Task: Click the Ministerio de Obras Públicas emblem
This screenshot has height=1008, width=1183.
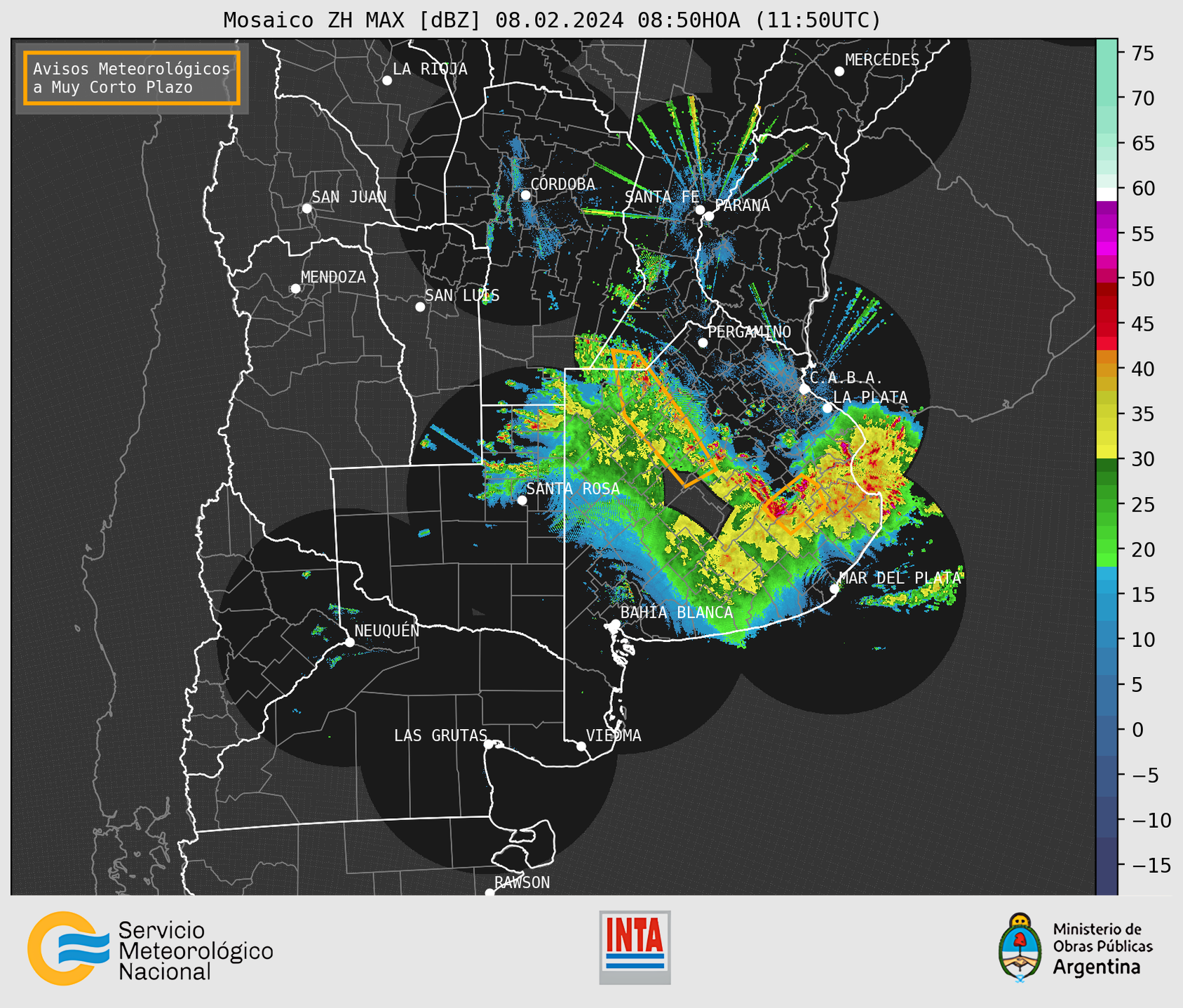Action: coord(1020,948)
